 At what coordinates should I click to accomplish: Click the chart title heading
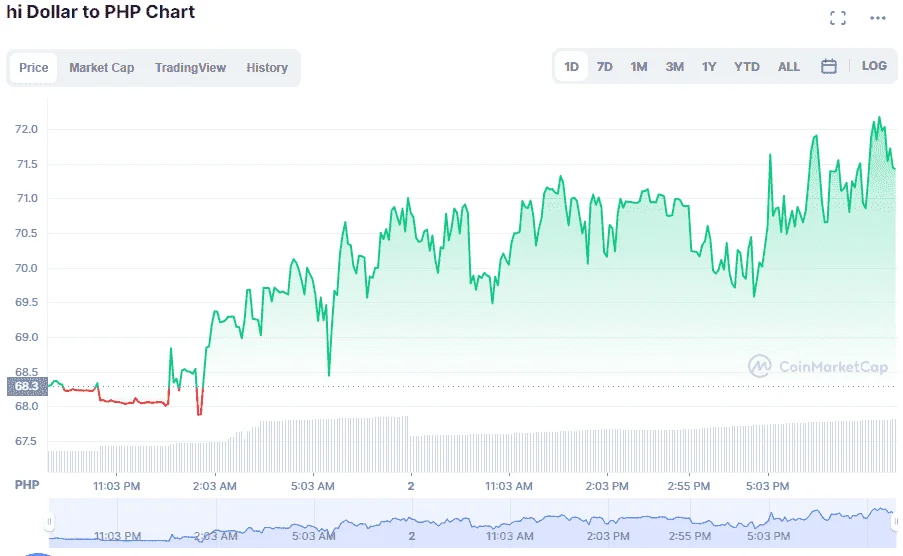[101, 12]
